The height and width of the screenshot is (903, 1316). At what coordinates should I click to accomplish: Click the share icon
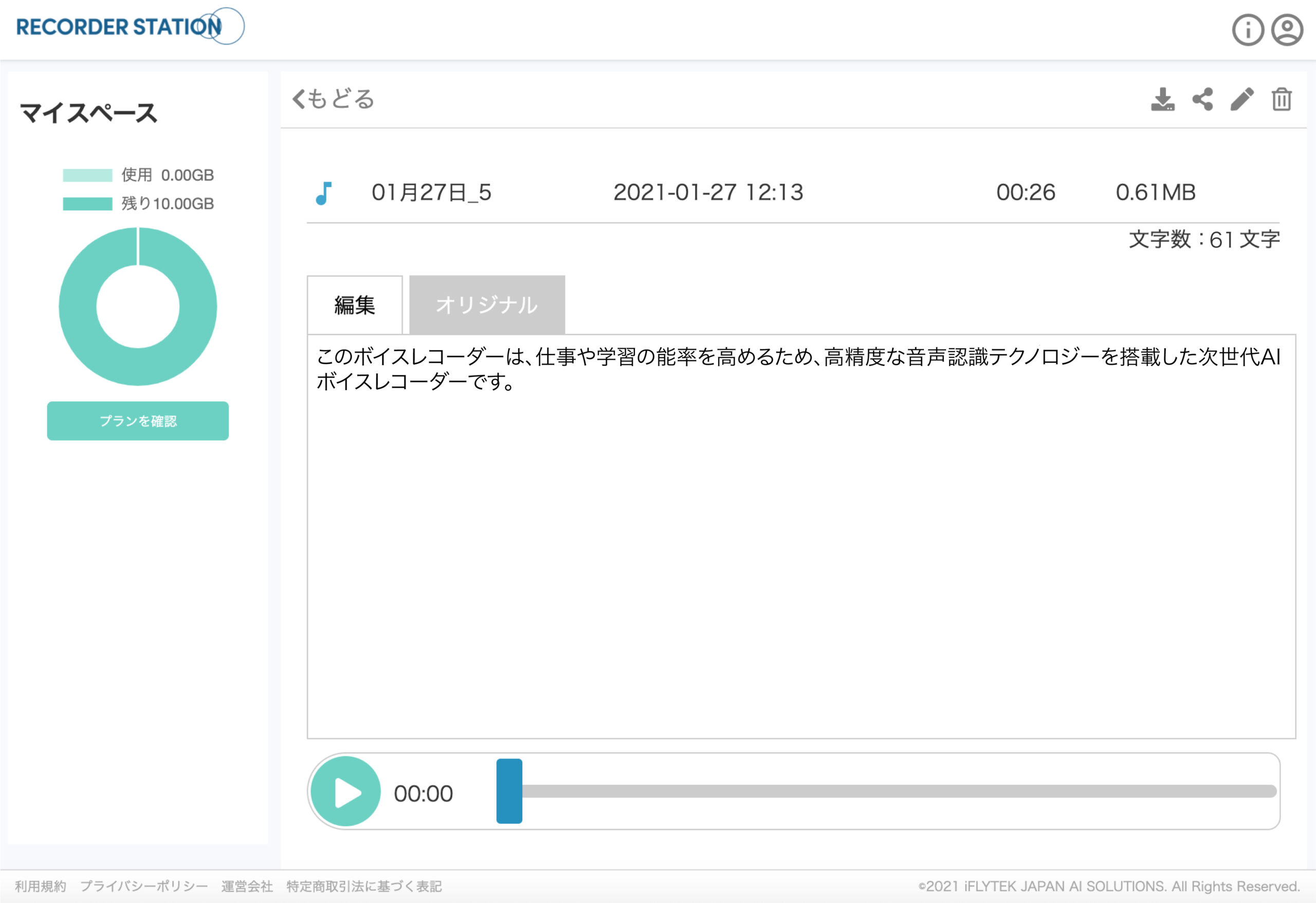[x=1203, y=99]
